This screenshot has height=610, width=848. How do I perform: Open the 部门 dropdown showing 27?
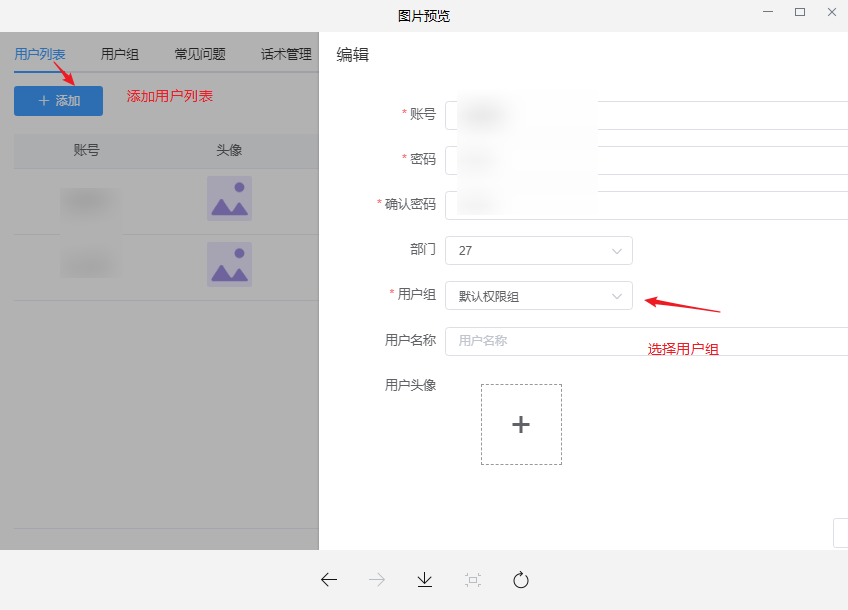tap(538, 250)
